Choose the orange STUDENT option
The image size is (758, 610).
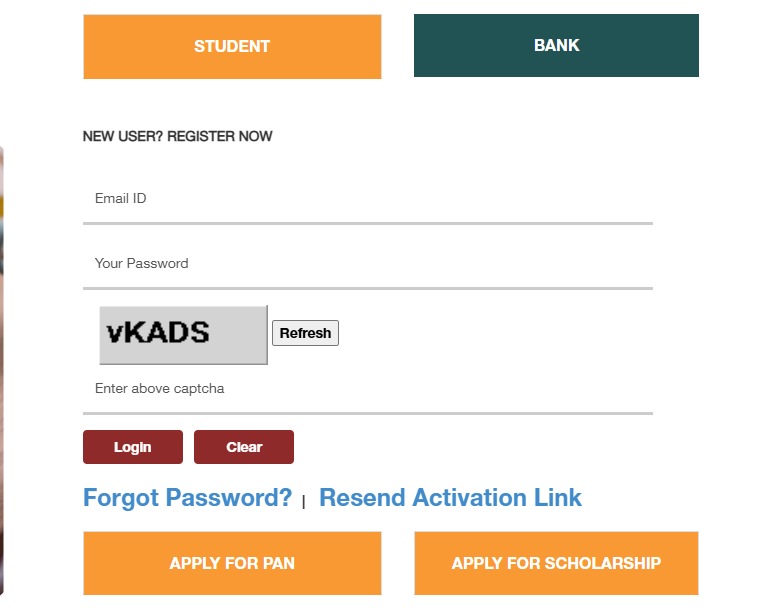[232, 46]
